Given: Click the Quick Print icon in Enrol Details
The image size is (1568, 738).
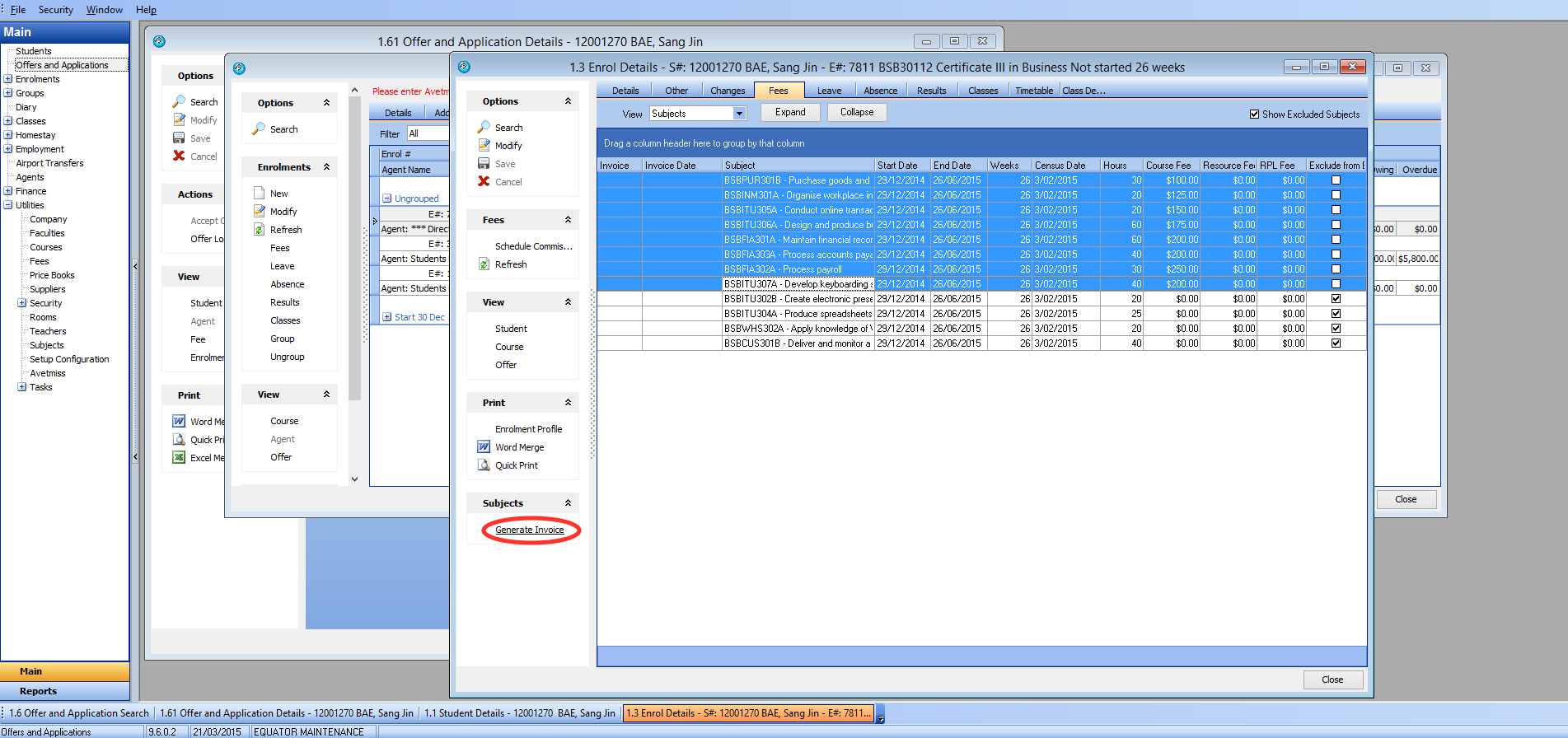Looking at the screenshot, I should click(484, 465).
